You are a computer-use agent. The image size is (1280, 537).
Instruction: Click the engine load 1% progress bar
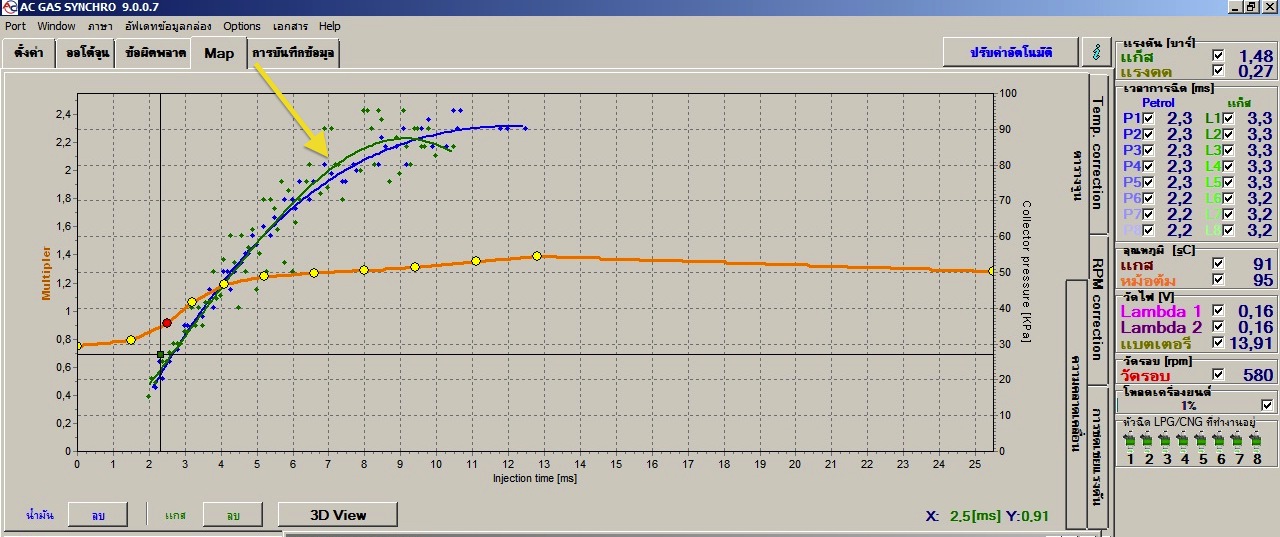1187,405
